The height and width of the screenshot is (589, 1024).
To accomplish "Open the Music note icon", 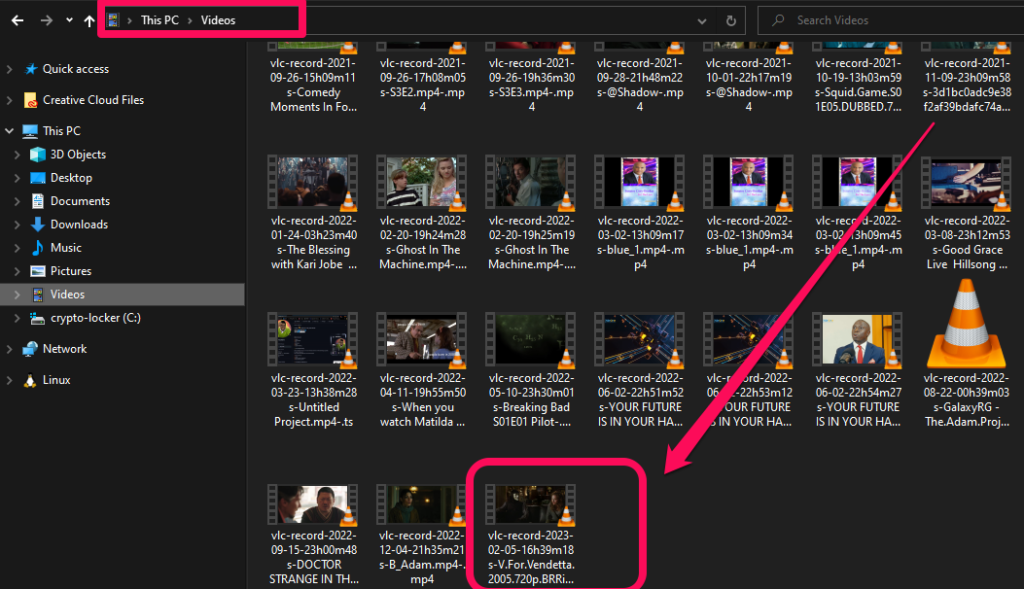I will [38, 247].
